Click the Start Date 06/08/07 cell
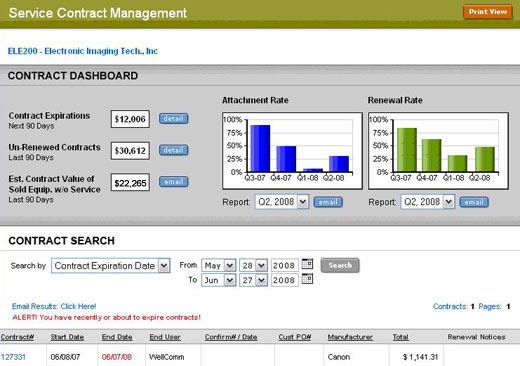Screen dimensions: 520x366 point(65,357)
